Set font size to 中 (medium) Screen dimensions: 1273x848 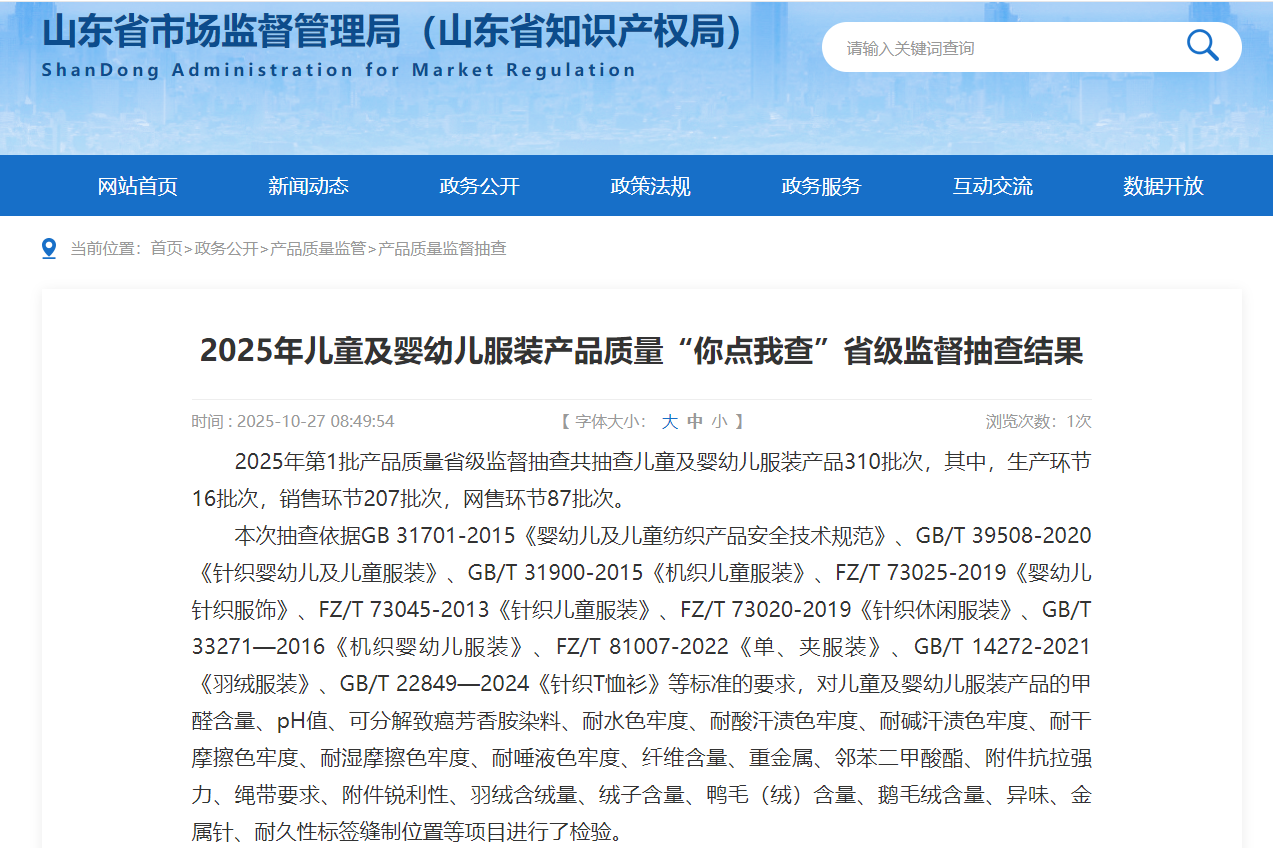695,422
